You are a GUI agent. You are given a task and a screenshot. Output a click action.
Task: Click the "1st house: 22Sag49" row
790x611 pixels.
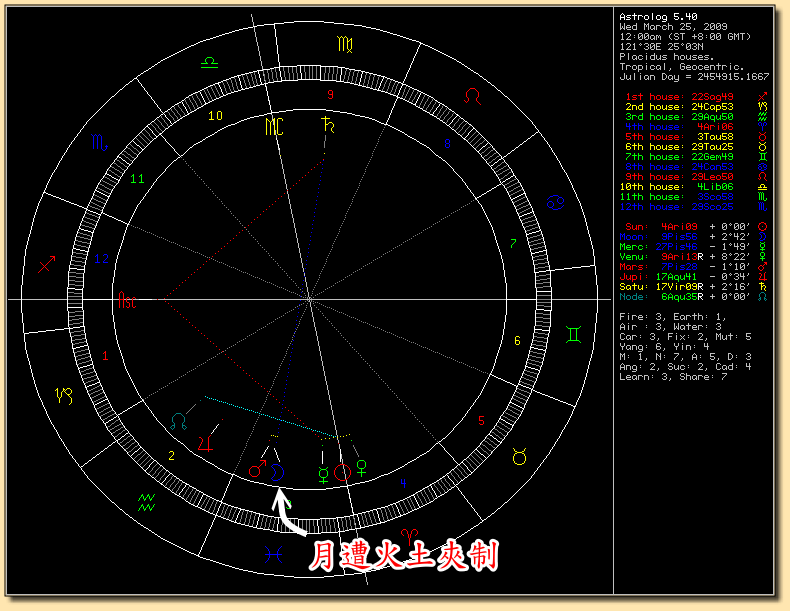(679, 97)
